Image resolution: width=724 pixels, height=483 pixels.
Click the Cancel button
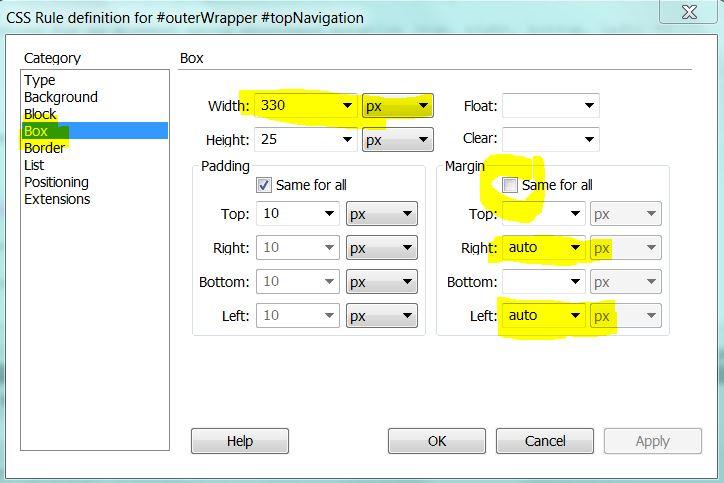coord(545,441)
